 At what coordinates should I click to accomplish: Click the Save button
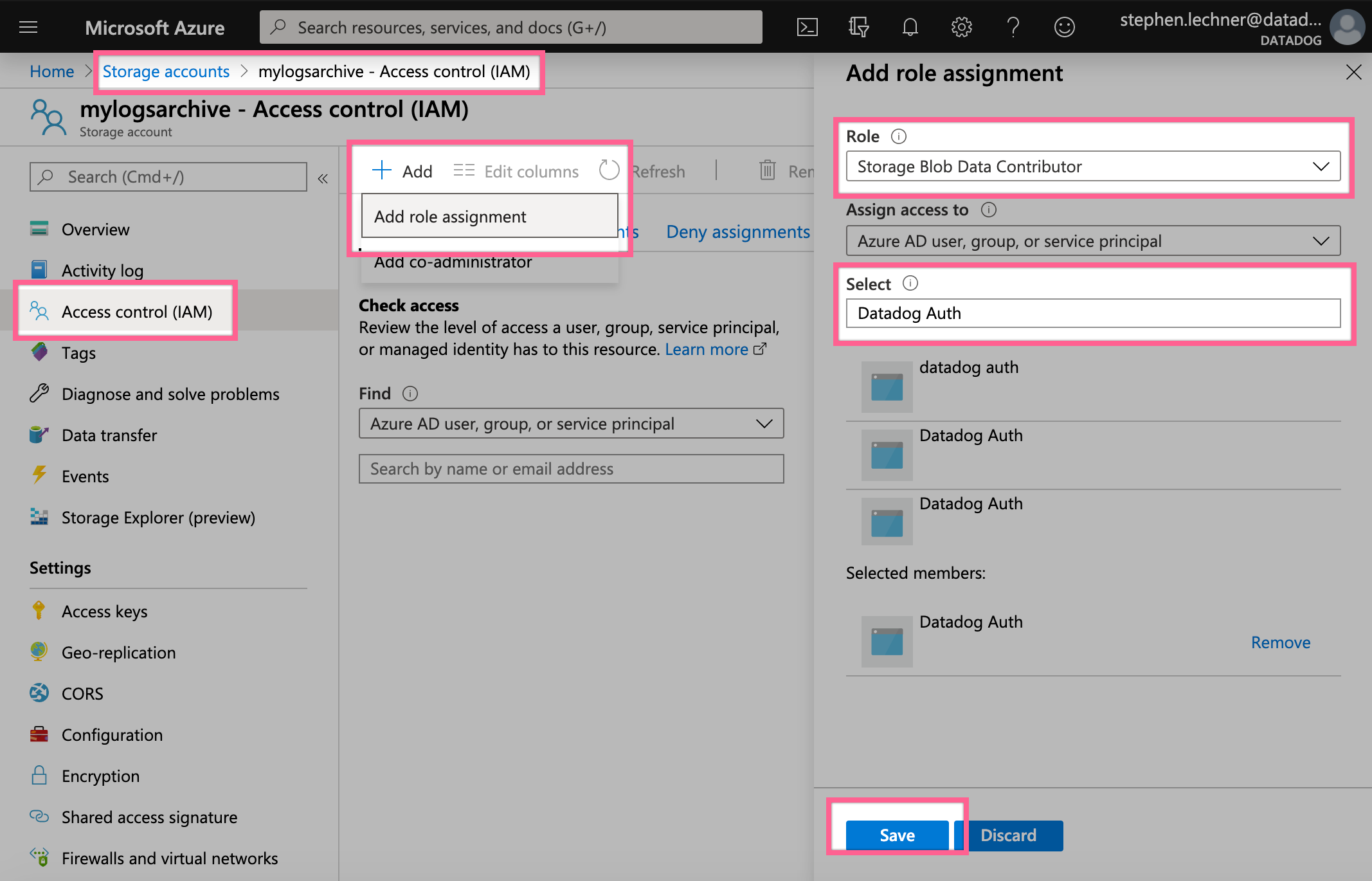pyautogui.click(x=897, y=835)
